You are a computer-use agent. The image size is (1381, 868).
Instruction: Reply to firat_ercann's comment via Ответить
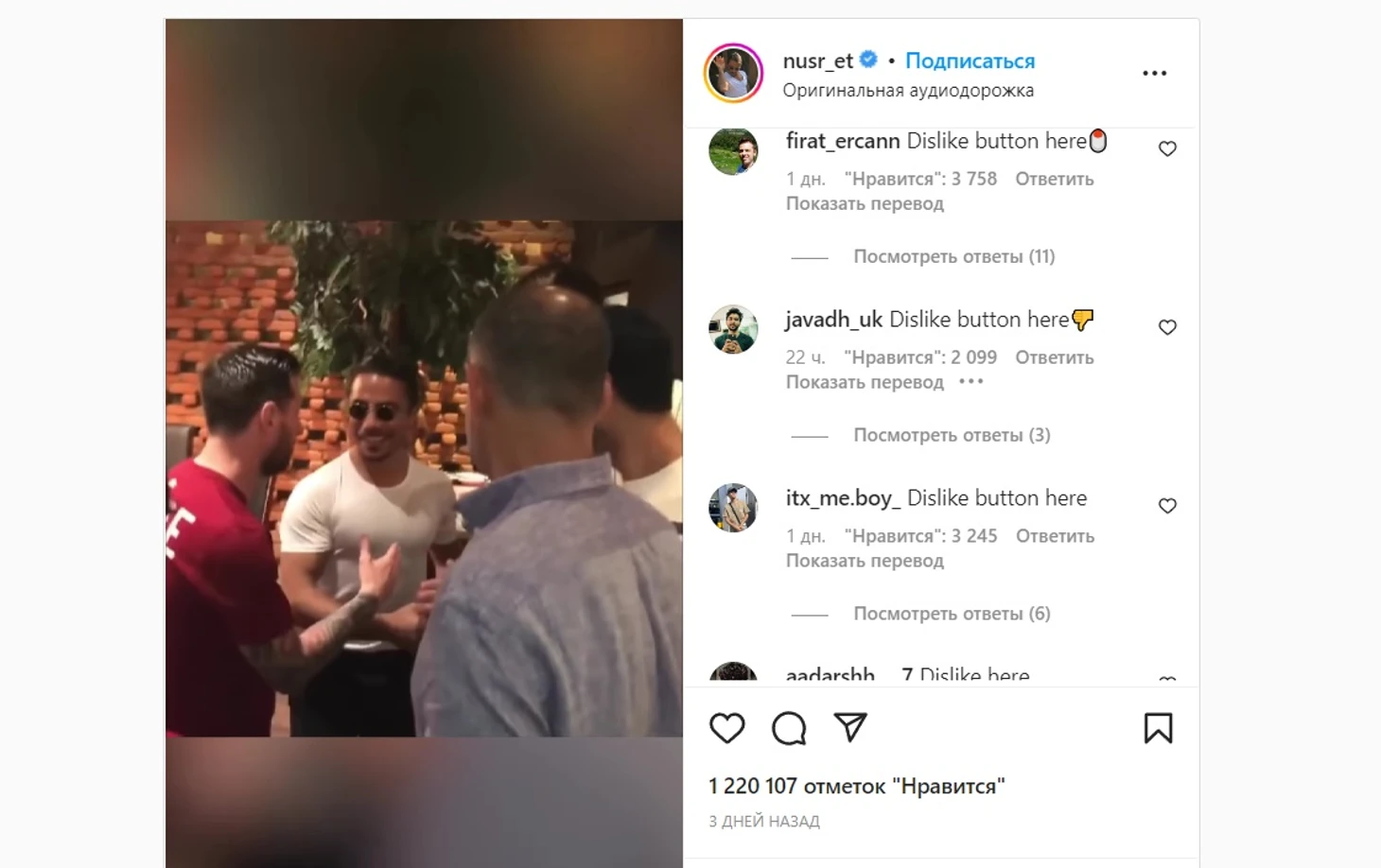coord(1055,179)
